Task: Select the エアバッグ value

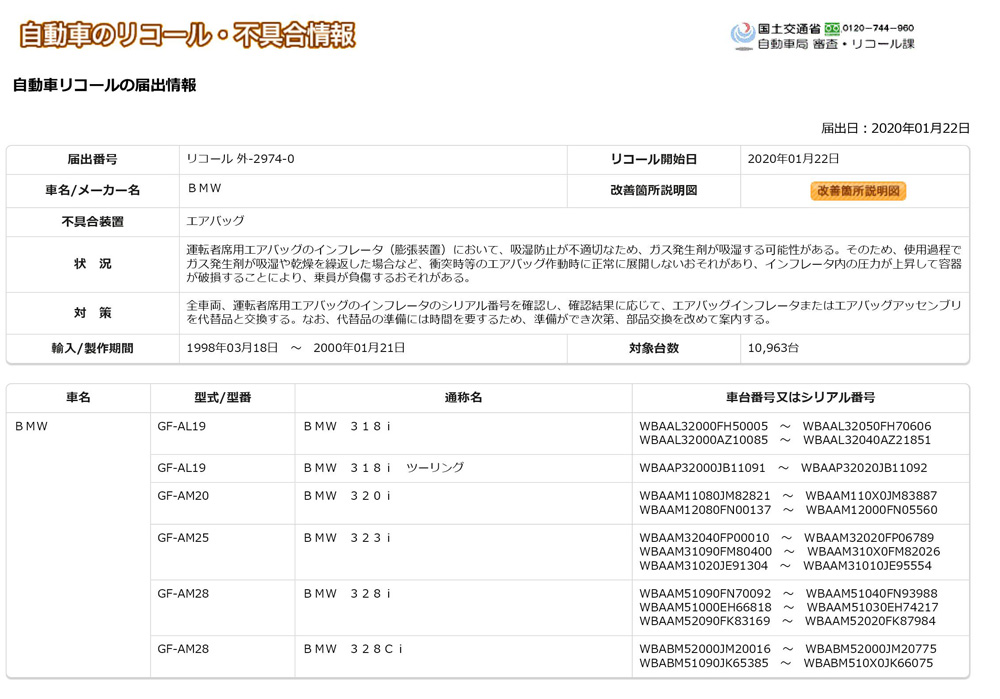Action: click(x=216, y=221)
